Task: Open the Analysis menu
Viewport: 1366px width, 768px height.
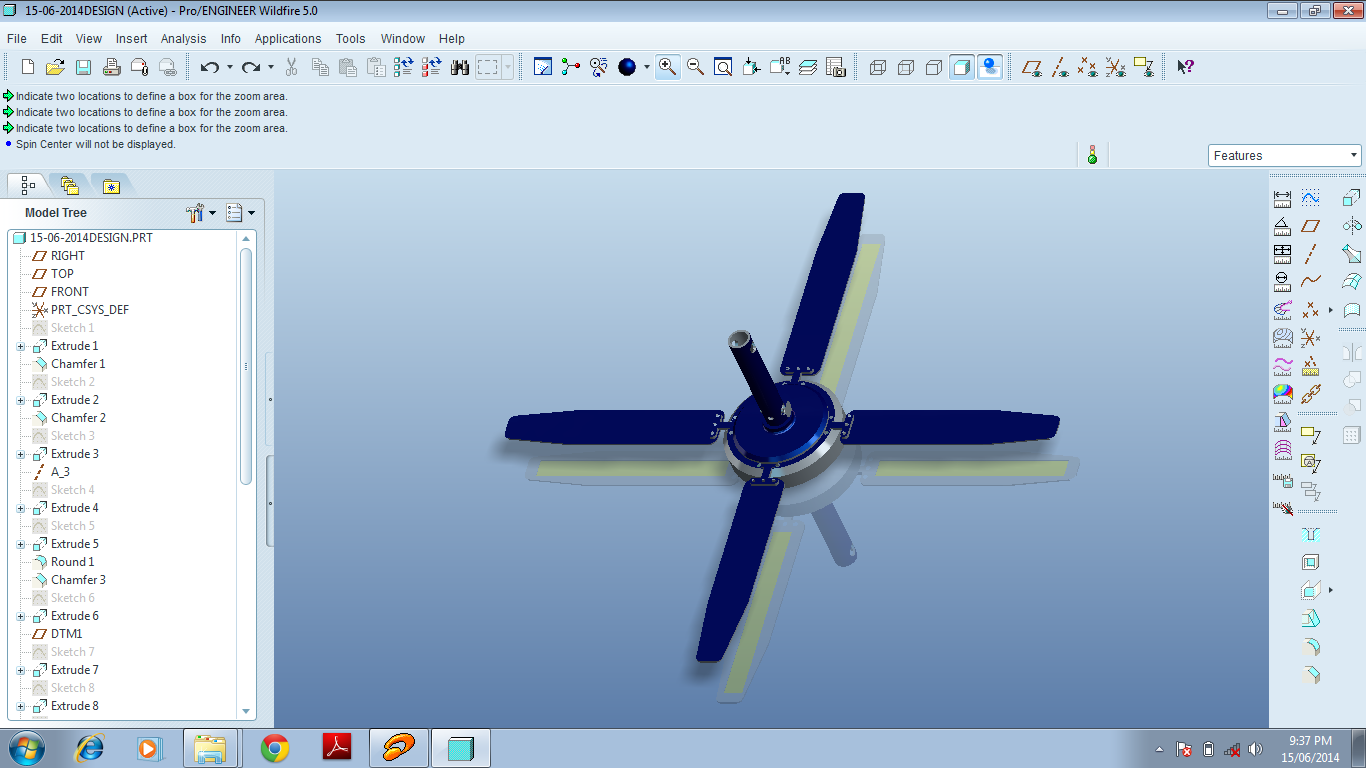Action: point(184,39)
